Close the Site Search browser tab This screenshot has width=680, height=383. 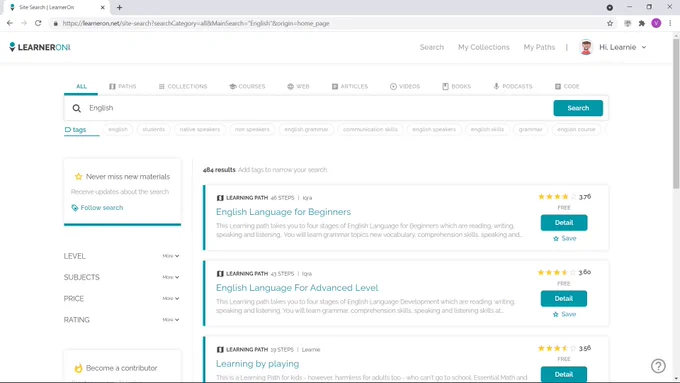point(103,7)
